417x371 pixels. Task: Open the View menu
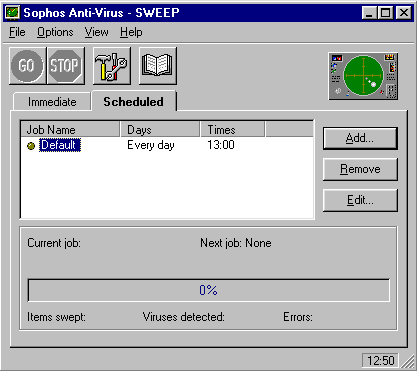click(96, 32)
